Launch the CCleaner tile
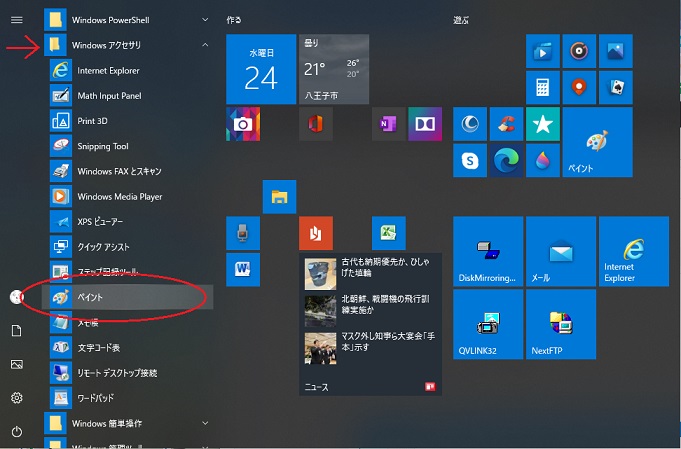The height and width of the screenshot is (449, 681). point(506,124)
